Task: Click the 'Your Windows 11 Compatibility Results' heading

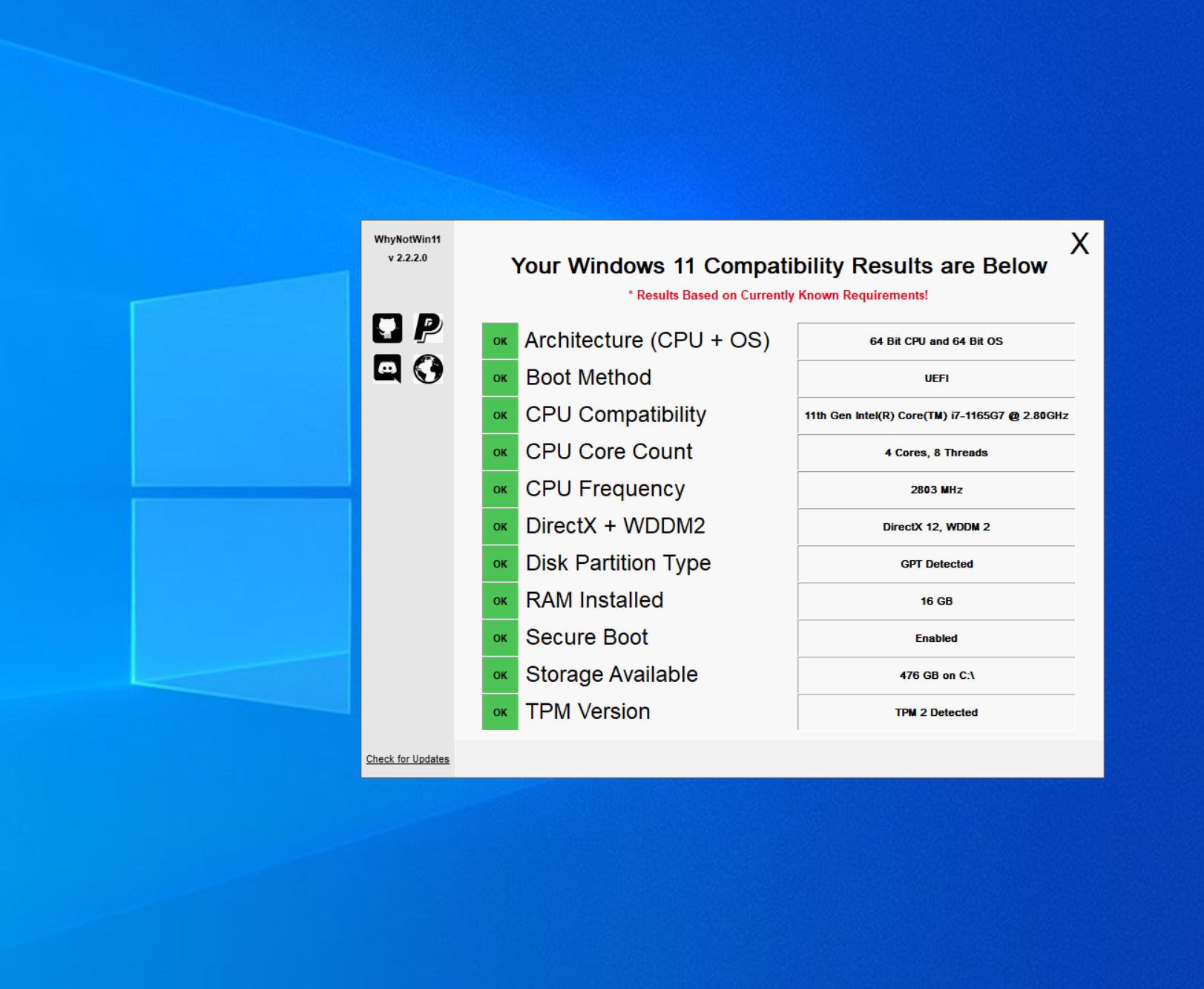Action: 779,266
